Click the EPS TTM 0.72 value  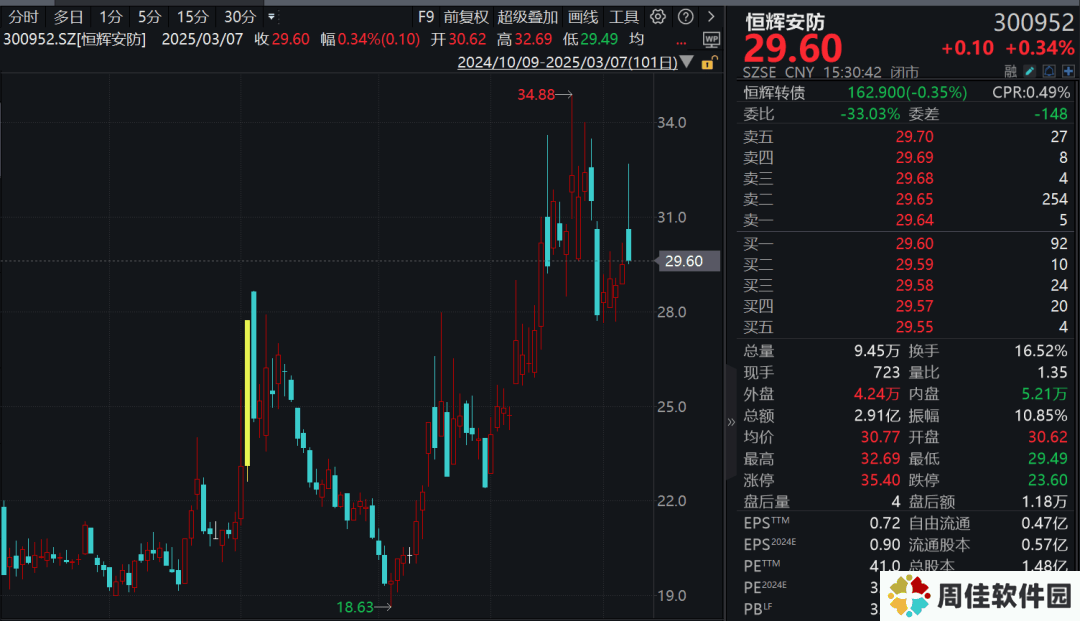885,523
